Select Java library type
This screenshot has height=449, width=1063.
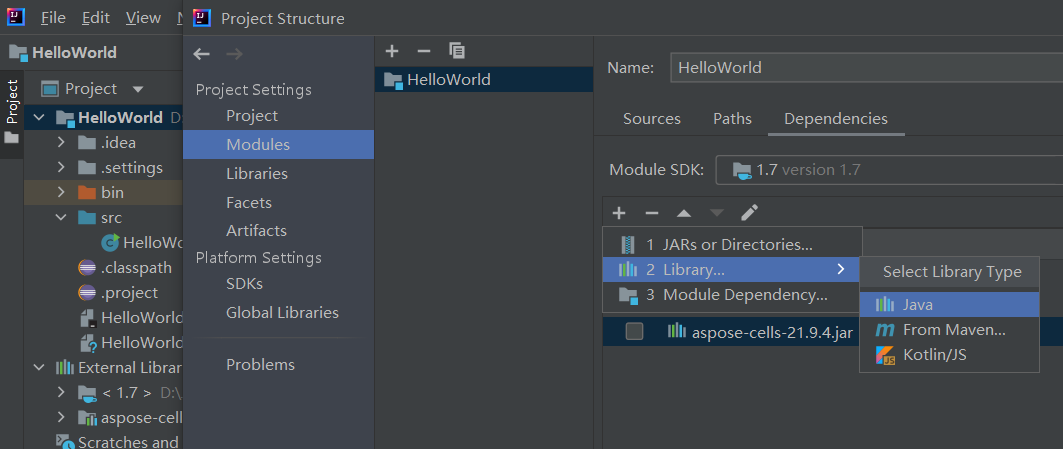(x=949, y=305)
